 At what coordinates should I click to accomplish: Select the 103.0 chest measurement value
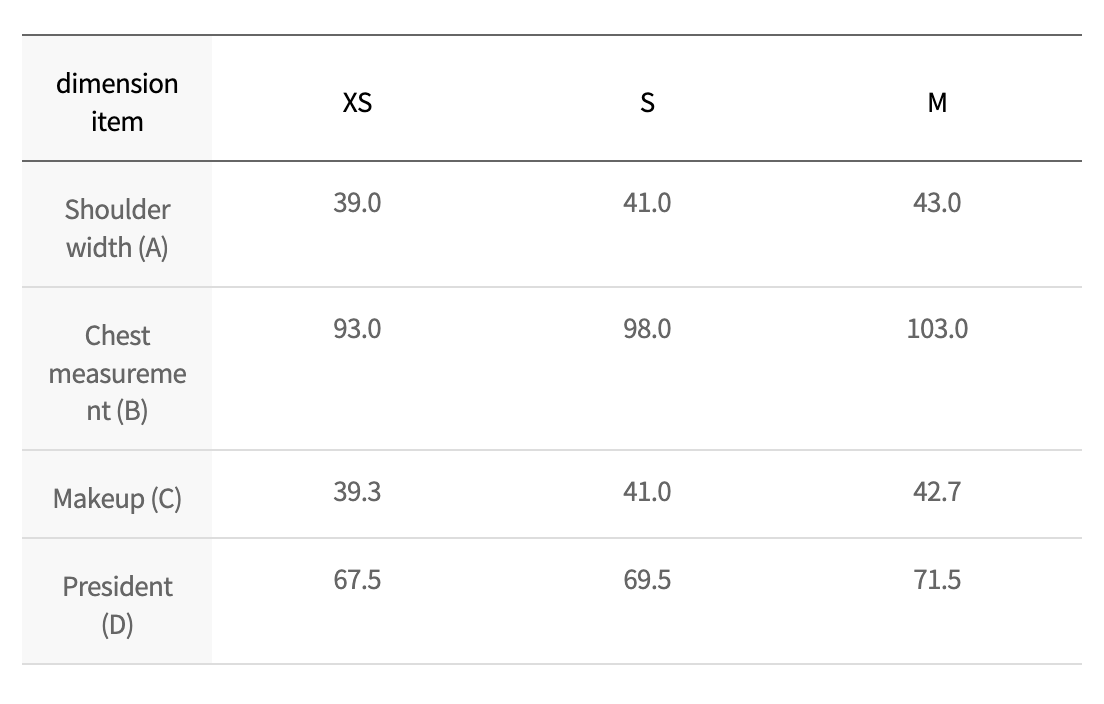(x=937, y=329)
